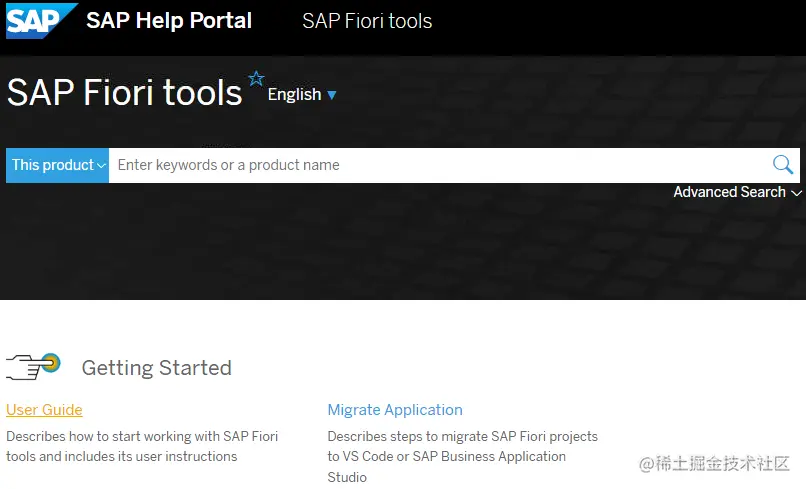Screen dimensions: 806x489
Task: Favorite this product with the star icon
Action: 256,79
